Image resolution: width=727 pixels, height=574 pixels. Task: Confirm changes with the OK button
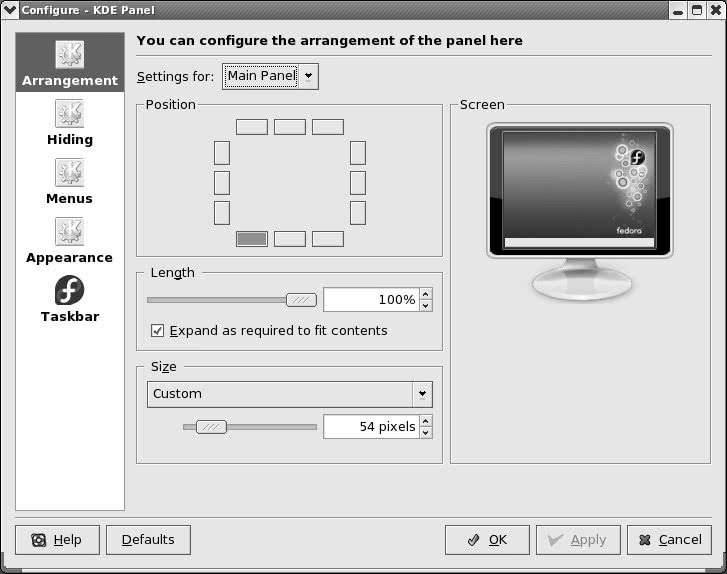pos(487,540)
